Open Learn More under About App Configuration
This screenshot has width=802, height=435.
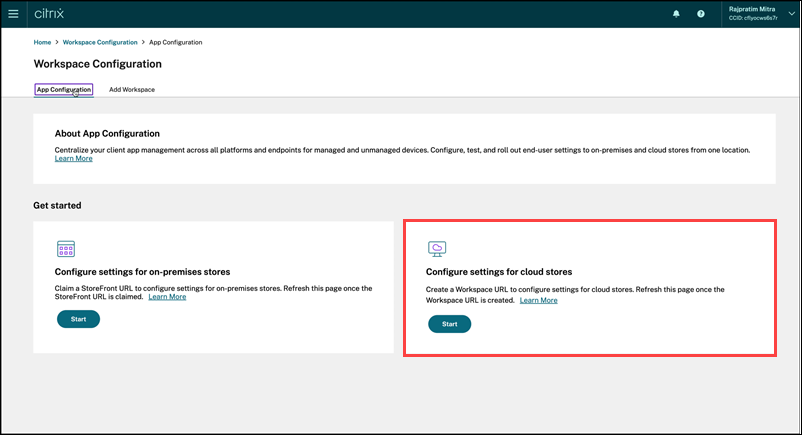coord(74,159)
